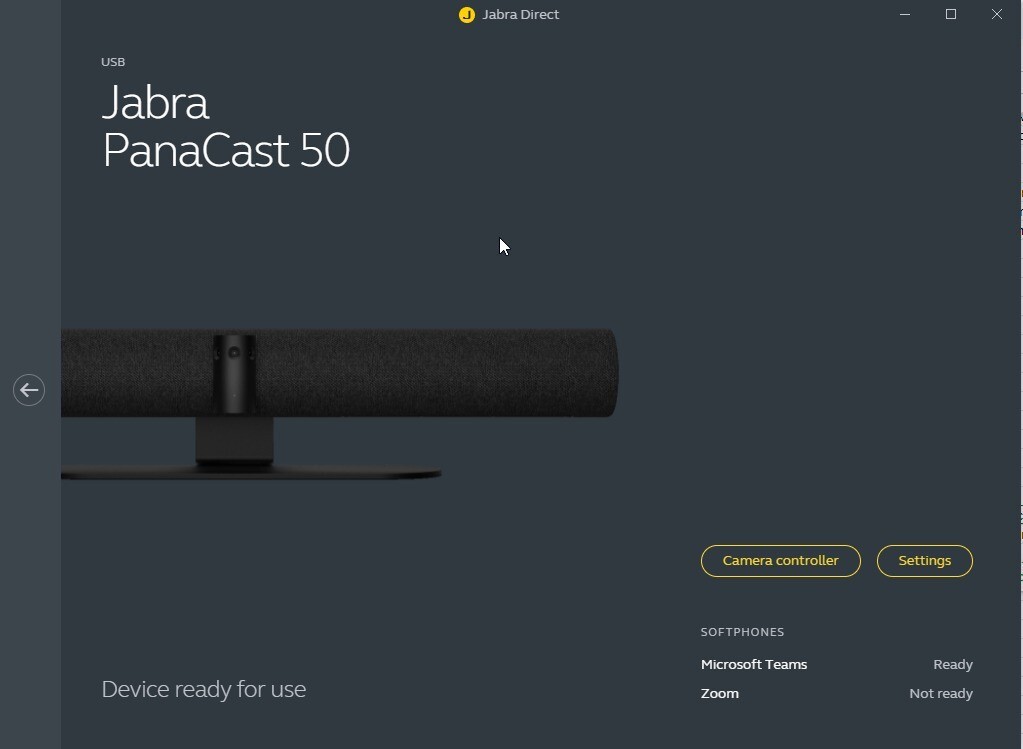
Task: Click the Ready status for Teams
Action: pos(953,664)
